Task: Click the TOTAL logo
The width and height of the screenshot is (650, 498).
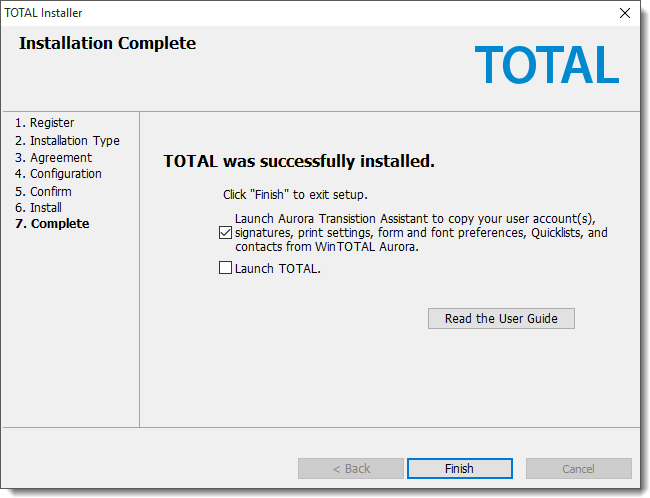Action: pyautogui.click(x=547, y=65)
